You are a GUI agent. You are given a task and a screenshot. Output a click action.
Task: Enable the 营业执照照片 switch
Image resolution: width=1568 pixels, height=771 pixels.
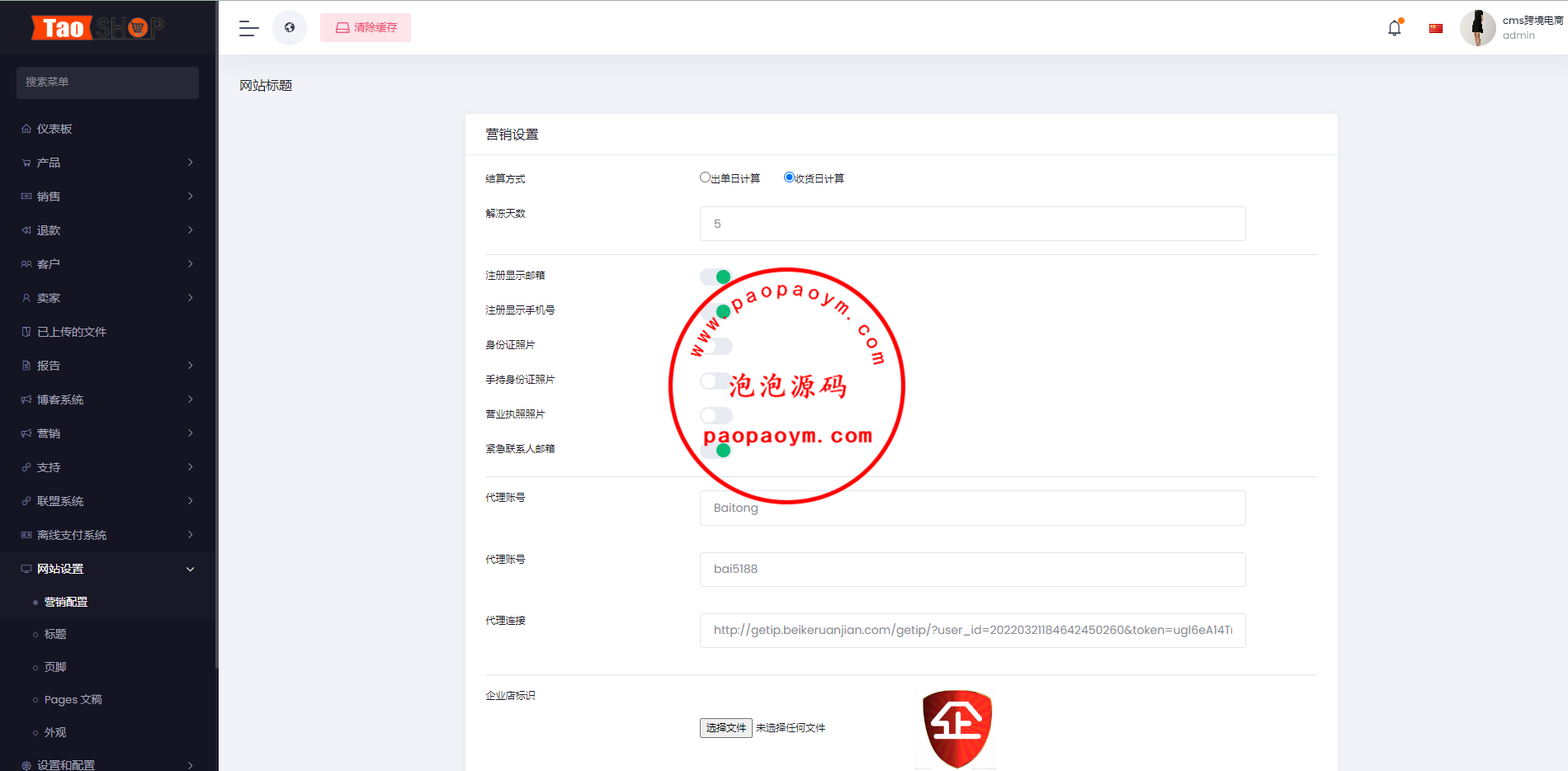coord(716,415)
